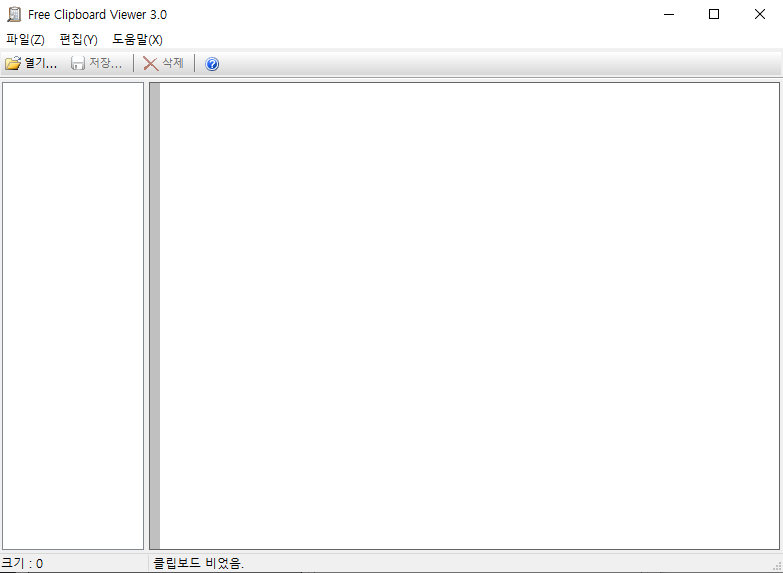Viewport: 783px width, 573px height.
Task: Click the 저장... save toolbar button
Action: pos(96,63)
